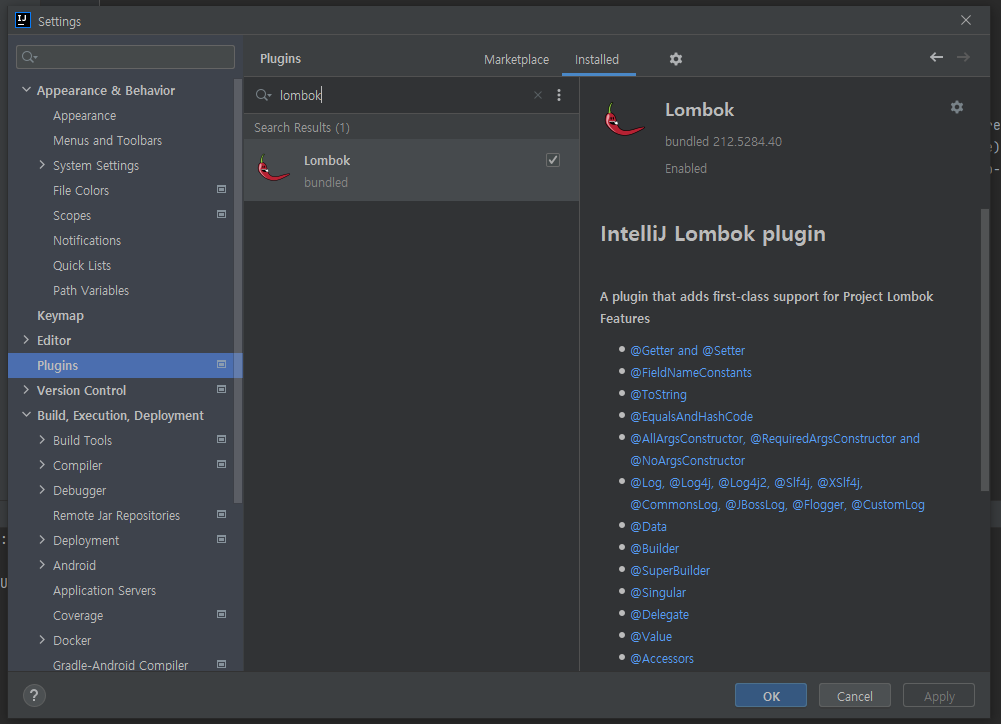Expand System Settings node
Screen dimensions: 1001x724
click(x=42, y=165)
